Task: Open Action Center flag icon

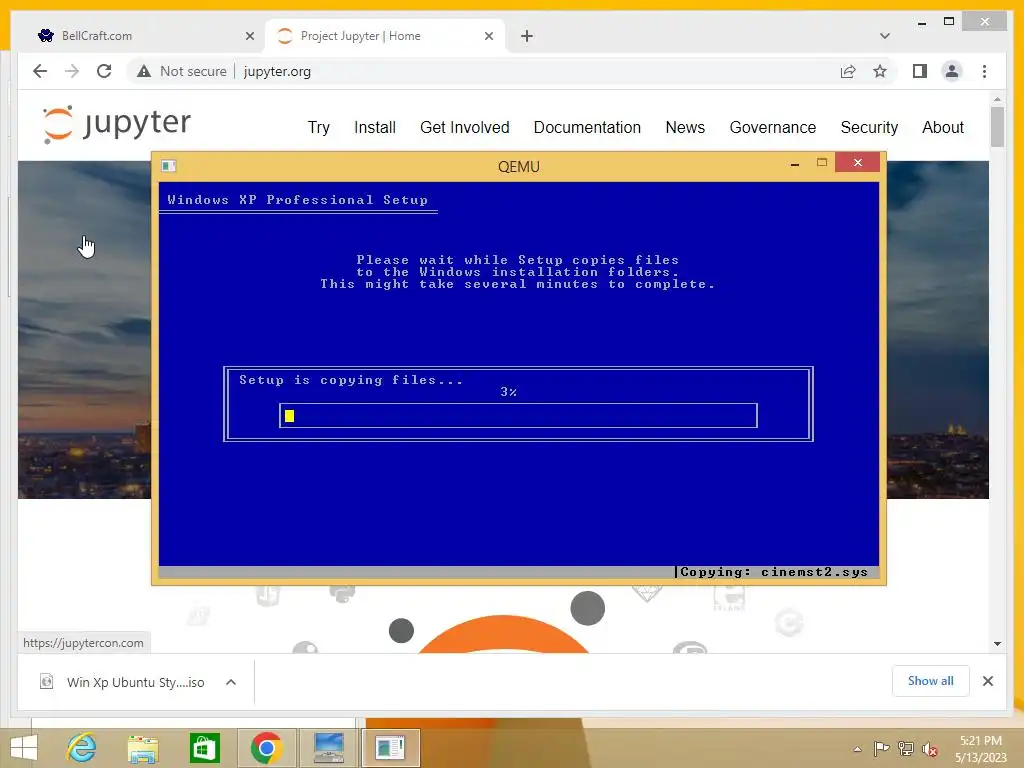Action: 881,749
